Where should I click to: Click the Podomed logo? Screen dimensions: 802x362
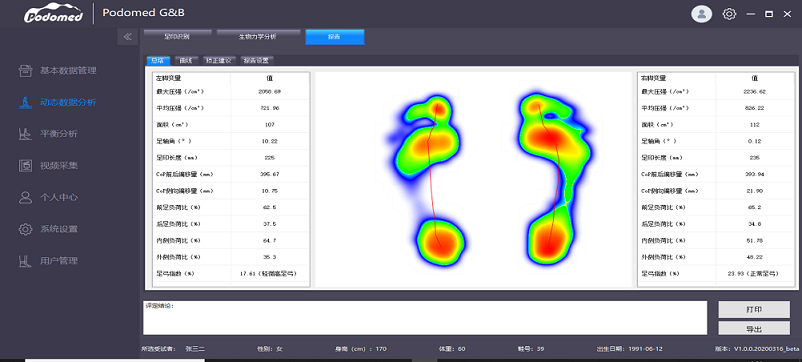coord(53,13)
